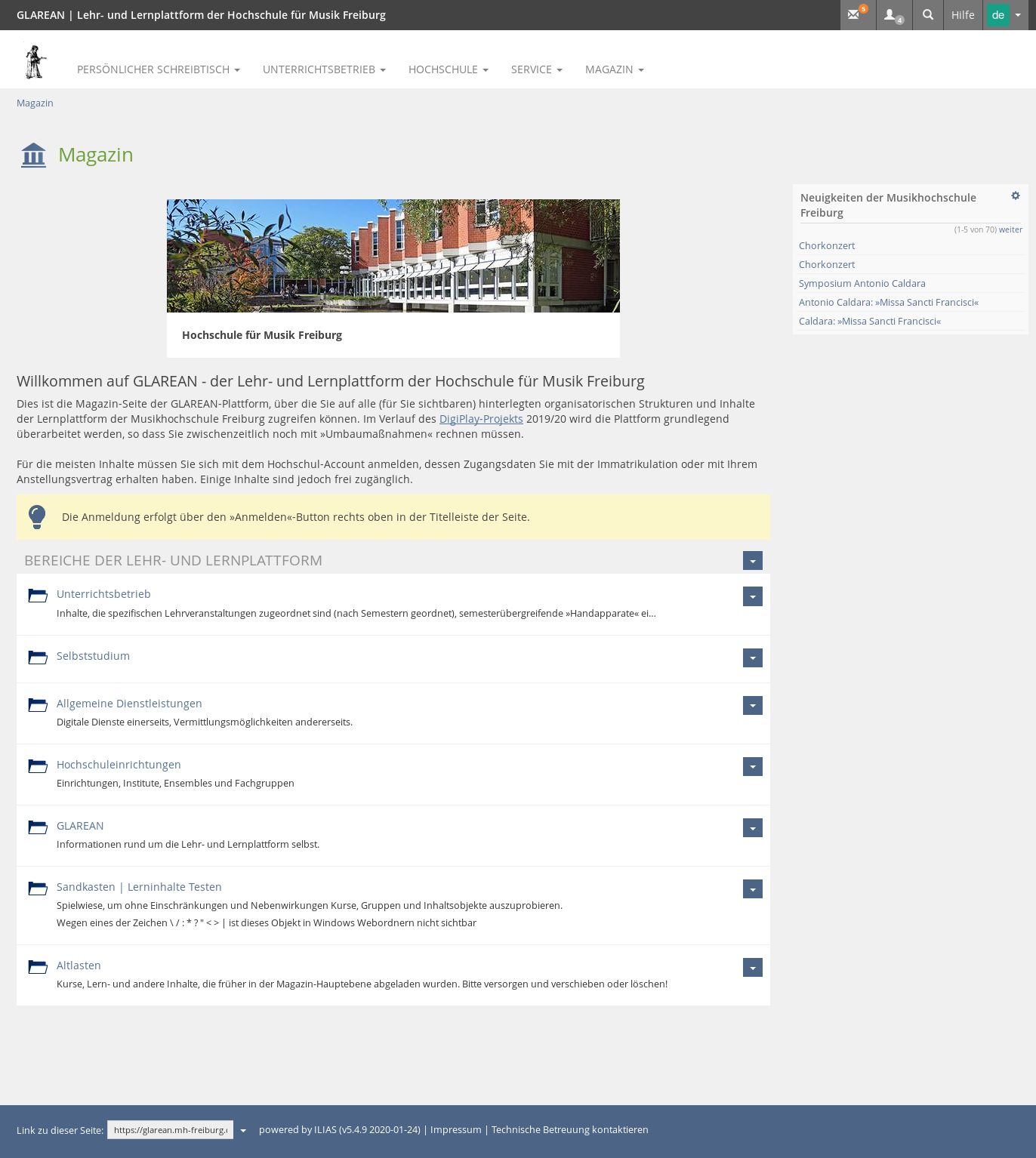
Task: Open actions dropdown for Altlasten
Action: pos(753,967)
